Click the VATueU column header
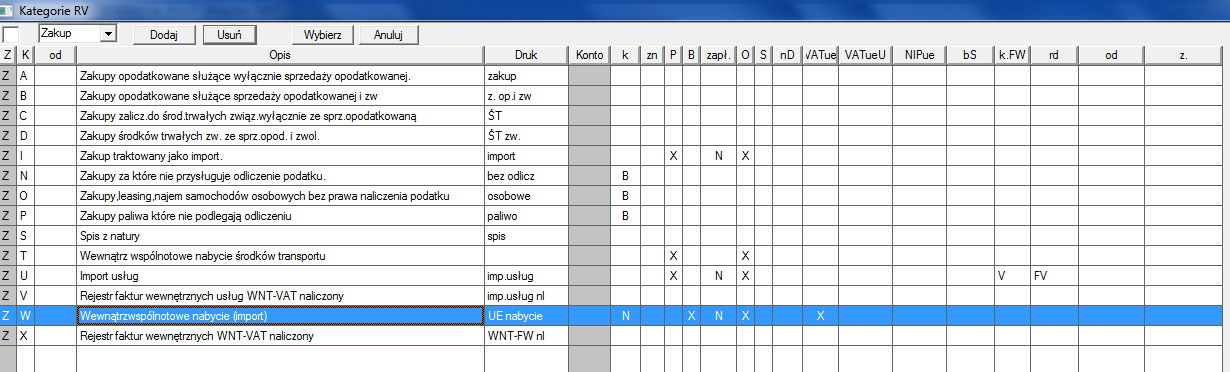The height and width of the screenshot is (372, 1230). pyautogui.click(x=865, y=55)
